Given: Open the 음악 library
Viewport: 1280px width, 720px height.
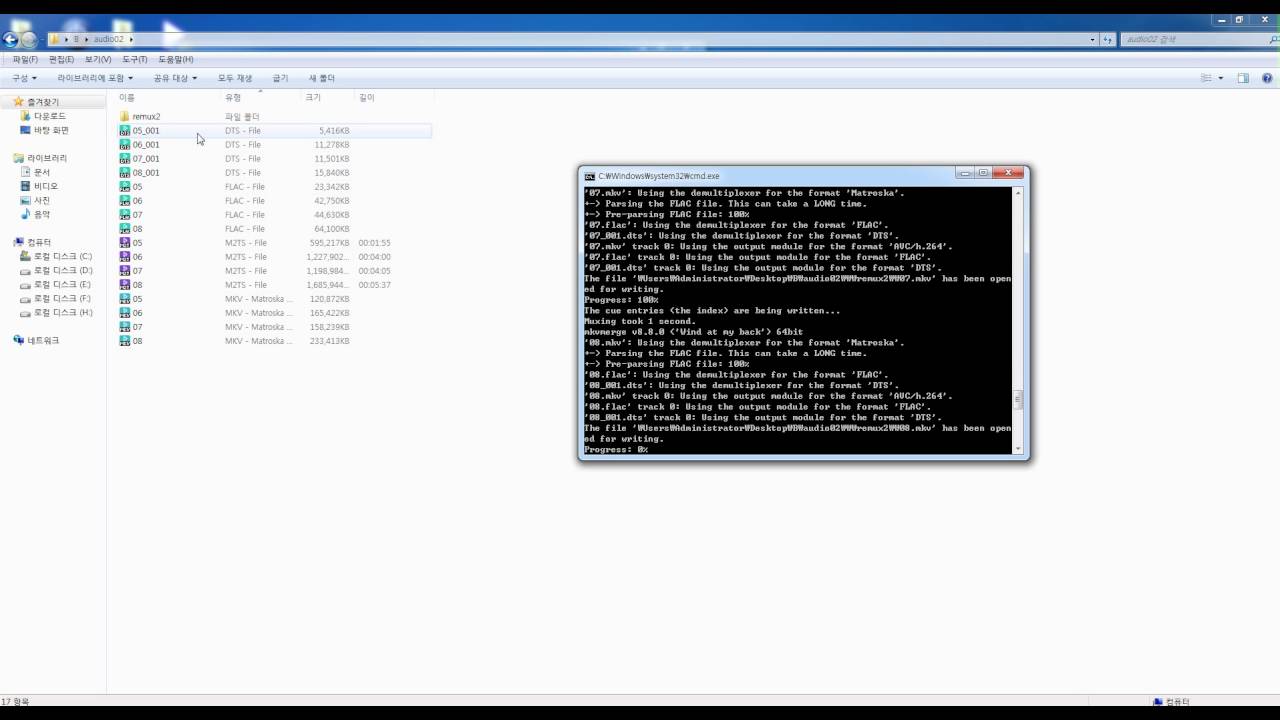Looking at the screenshot, I should 35,214.
